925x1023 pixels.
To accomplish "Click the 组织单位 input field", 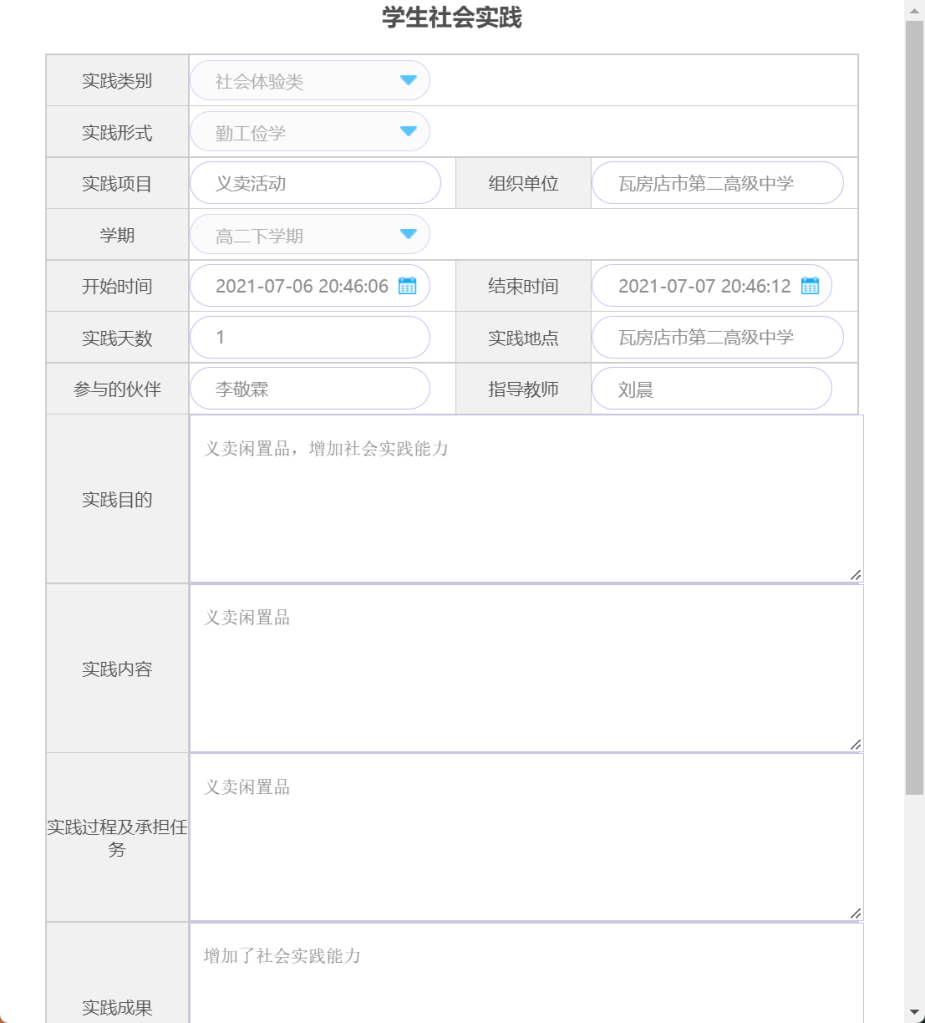I will pyautogui.click(x=717, y=184).
